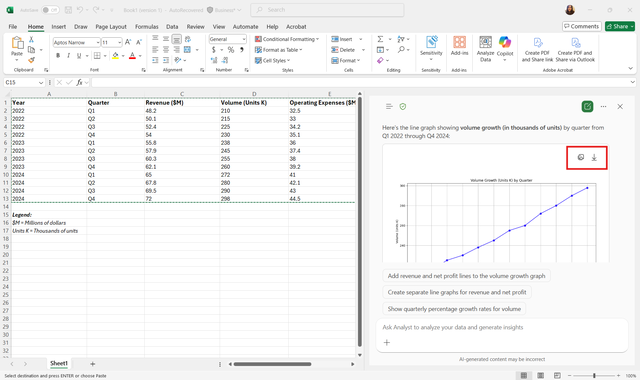The width and height of the screenshot is (640, 380).
Task: Open the File menu
Action: click(13, 27)
